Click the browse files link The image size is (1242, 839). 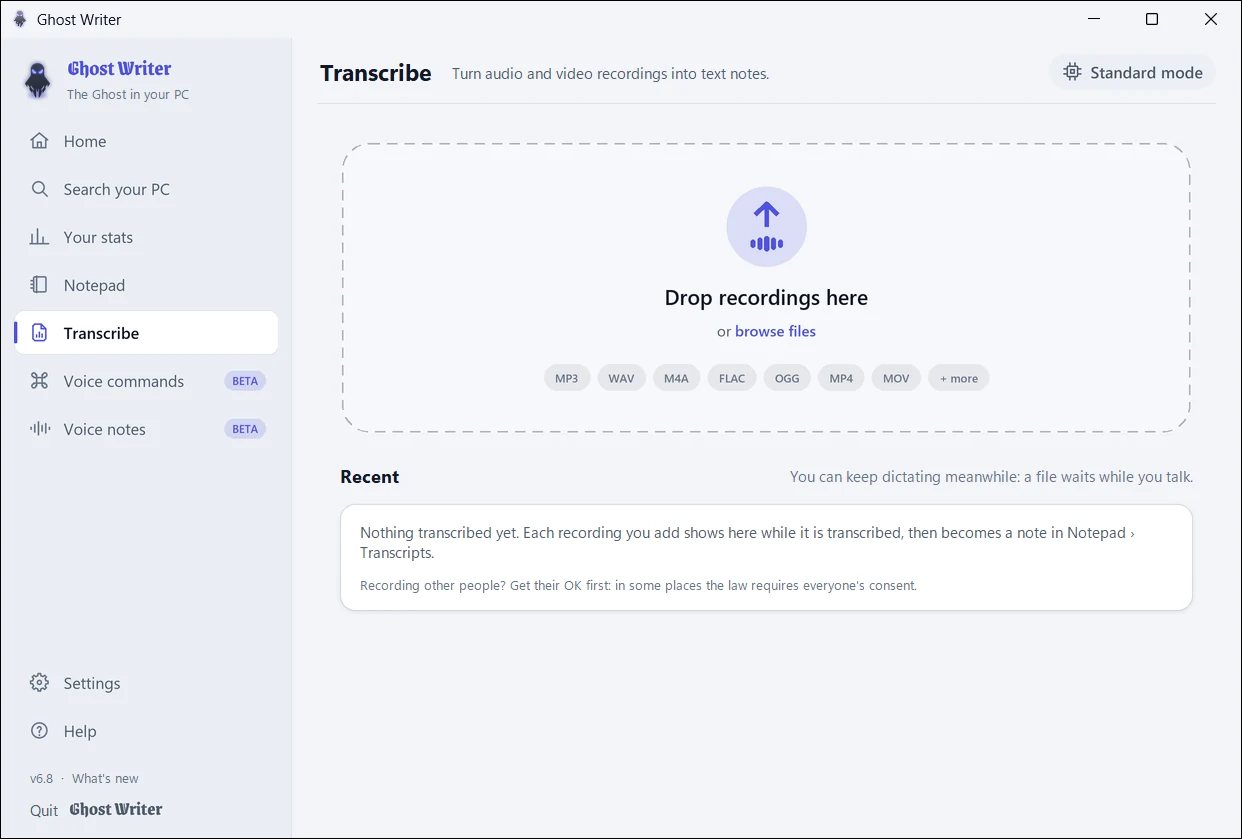(775, 331)
